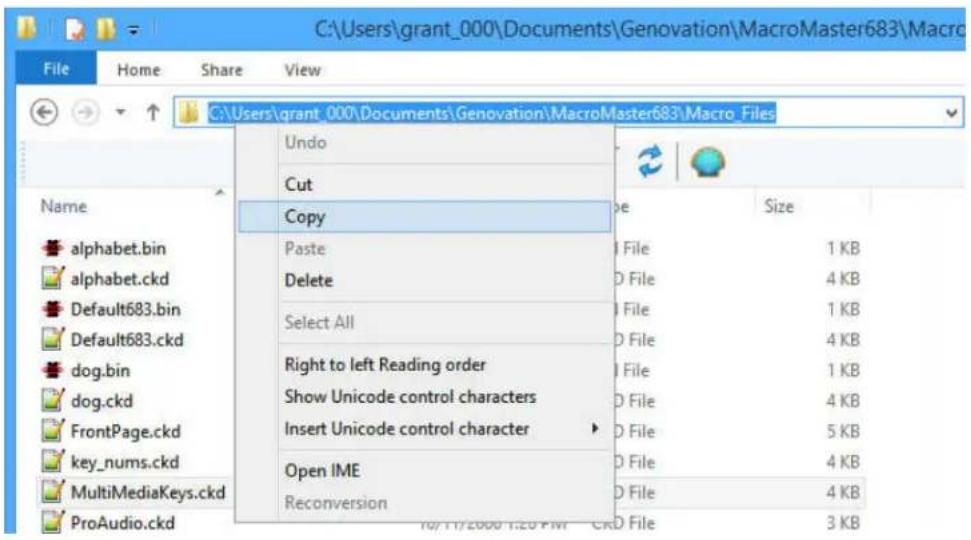
Task: Choose Cut from the context menu
Action: point(425,185)
